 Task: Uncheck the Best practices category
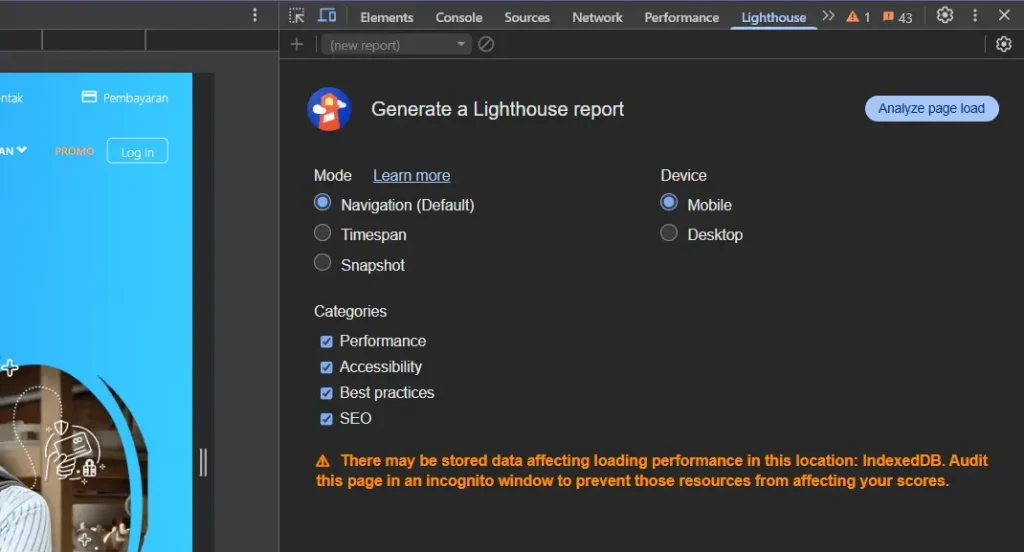pos(327,393)
